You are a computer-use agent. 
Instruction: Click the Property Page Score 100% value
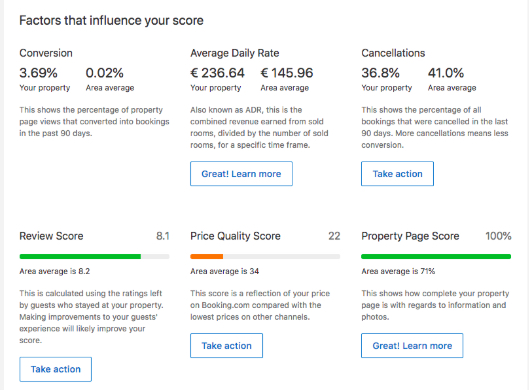(x=498, y=236)
